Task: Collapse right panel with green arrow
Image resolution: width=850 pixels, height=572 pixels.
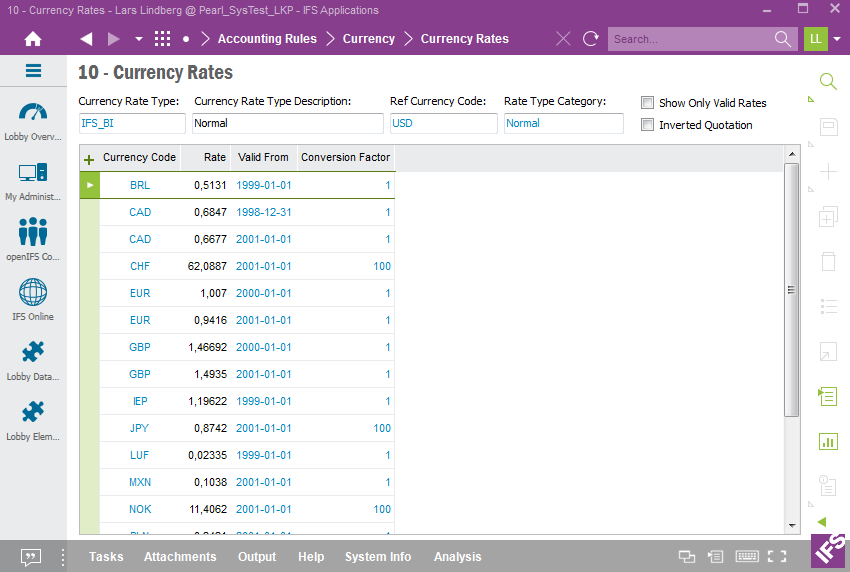Action: tap(822, 522)
